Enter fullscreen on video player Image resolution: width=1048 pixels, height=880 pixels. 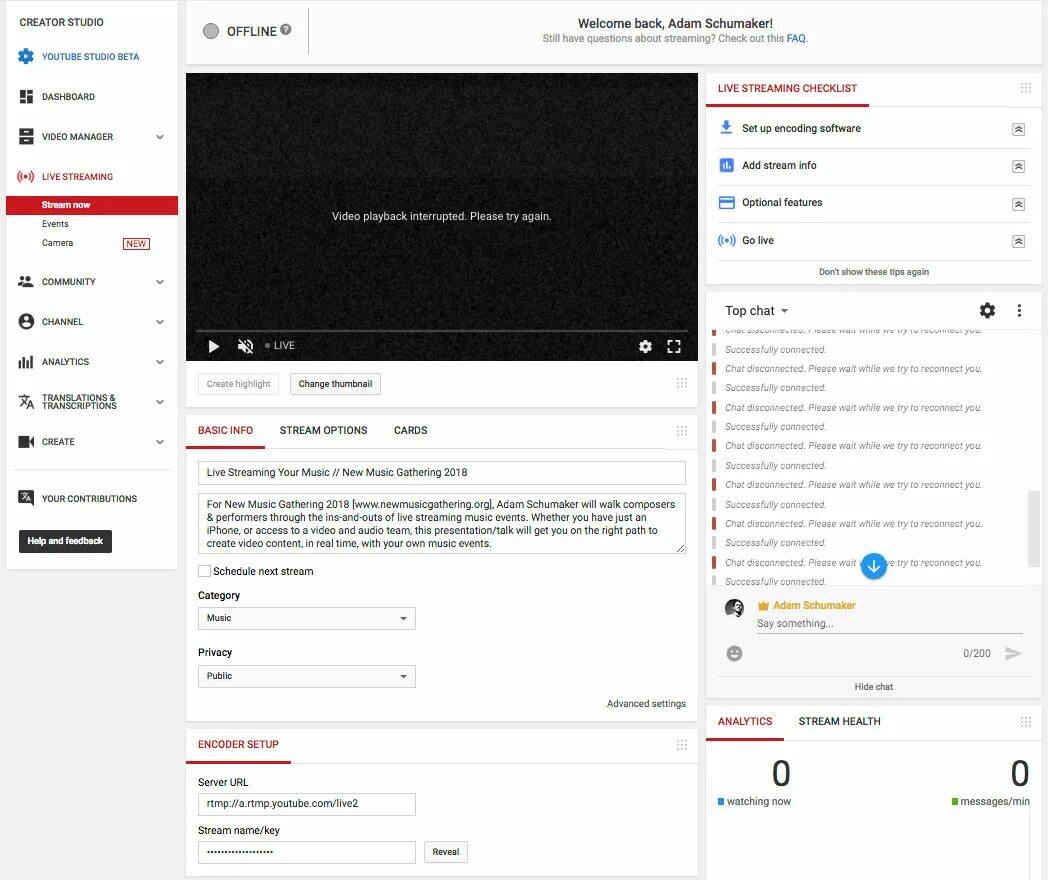click(x=674, y=346)
